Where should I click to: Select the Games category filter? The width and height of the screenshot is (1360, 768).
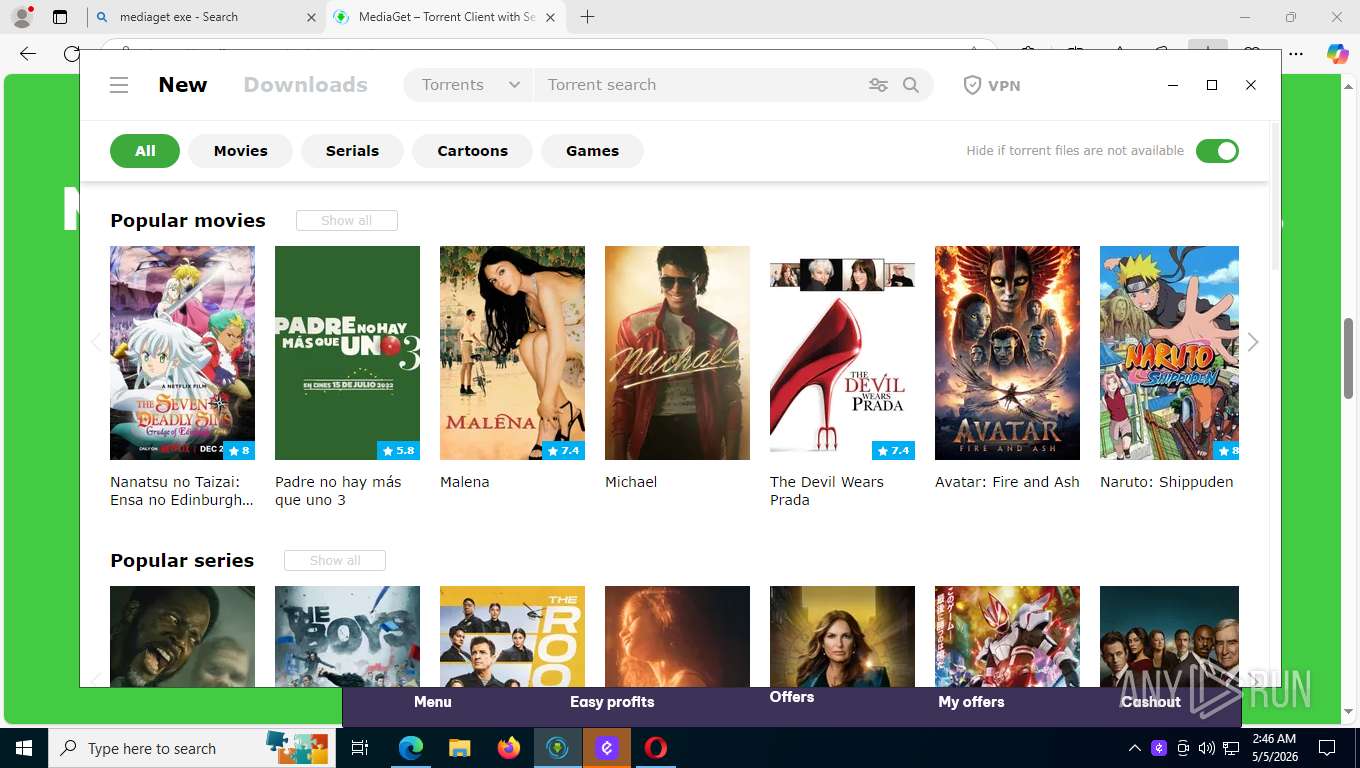click(x=593, y=151)
